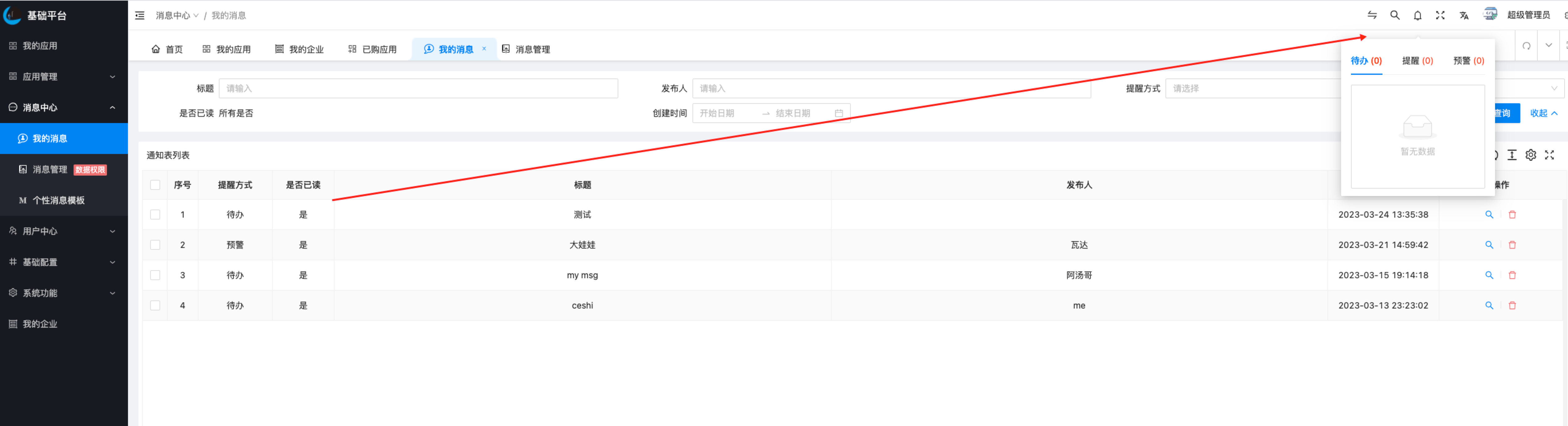Open 个性消息模板 in sidebar

point(58,200)
